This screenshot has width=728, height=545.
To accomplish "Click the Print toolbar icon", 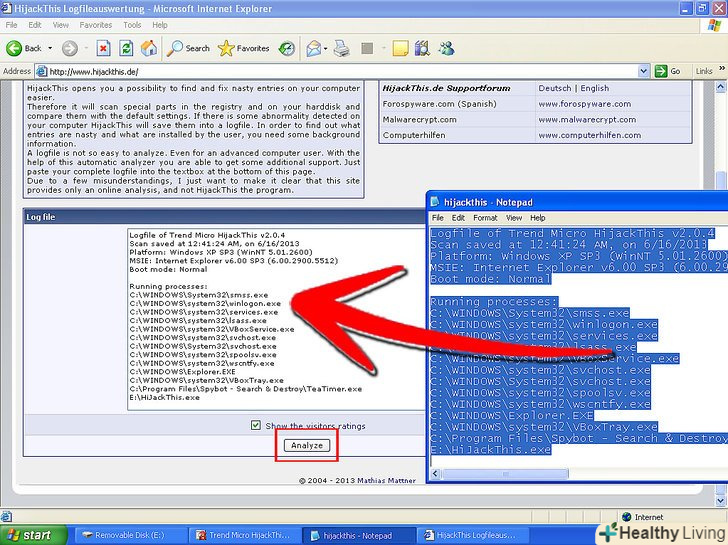I will click(341, 48).
